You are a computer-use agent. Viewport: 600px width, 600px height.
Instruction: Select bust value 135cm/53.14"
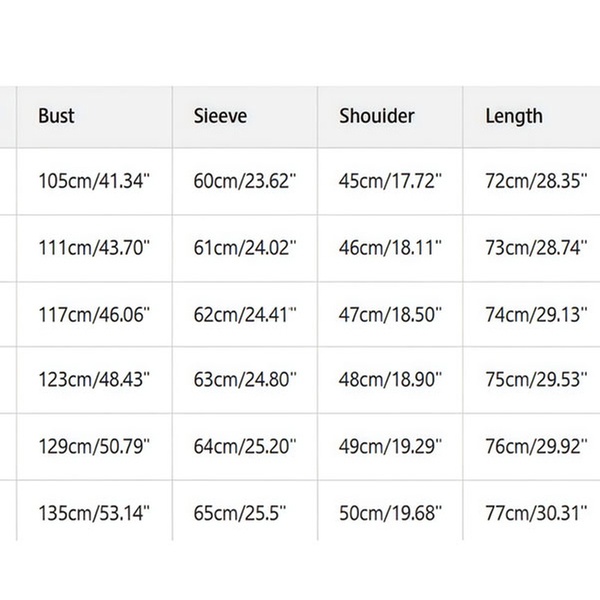coord(94,514)
